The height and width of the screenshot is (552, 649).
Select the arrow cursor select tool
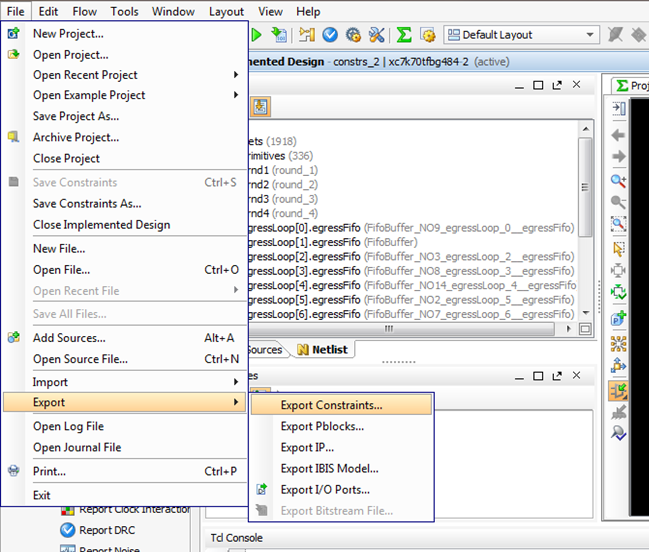tap(619, 249)
